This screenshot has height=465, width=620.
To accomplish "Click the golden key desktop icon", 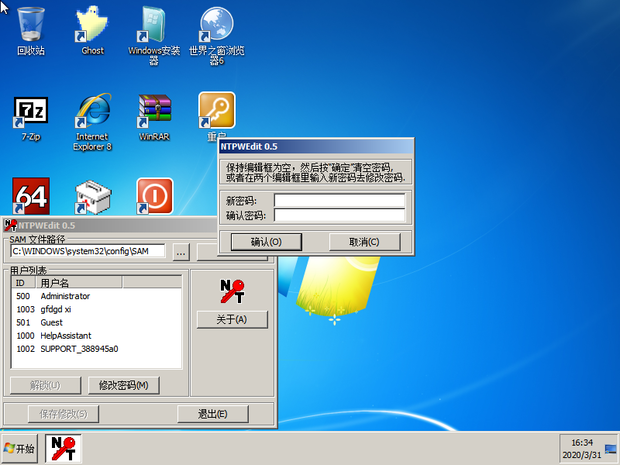I will click(x=217, y=110).
